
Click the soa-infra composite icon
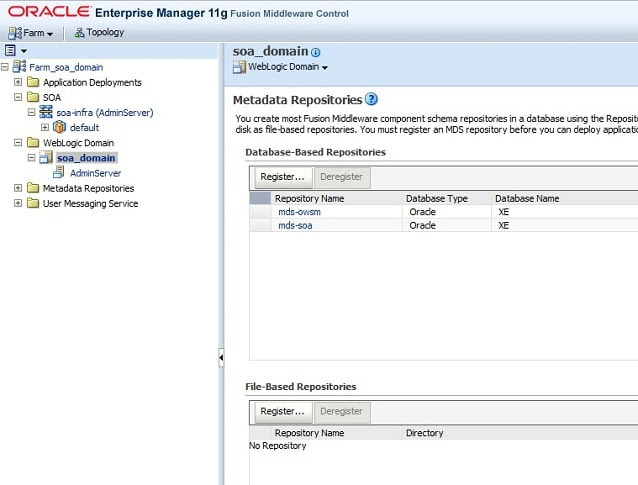point(46,112)
